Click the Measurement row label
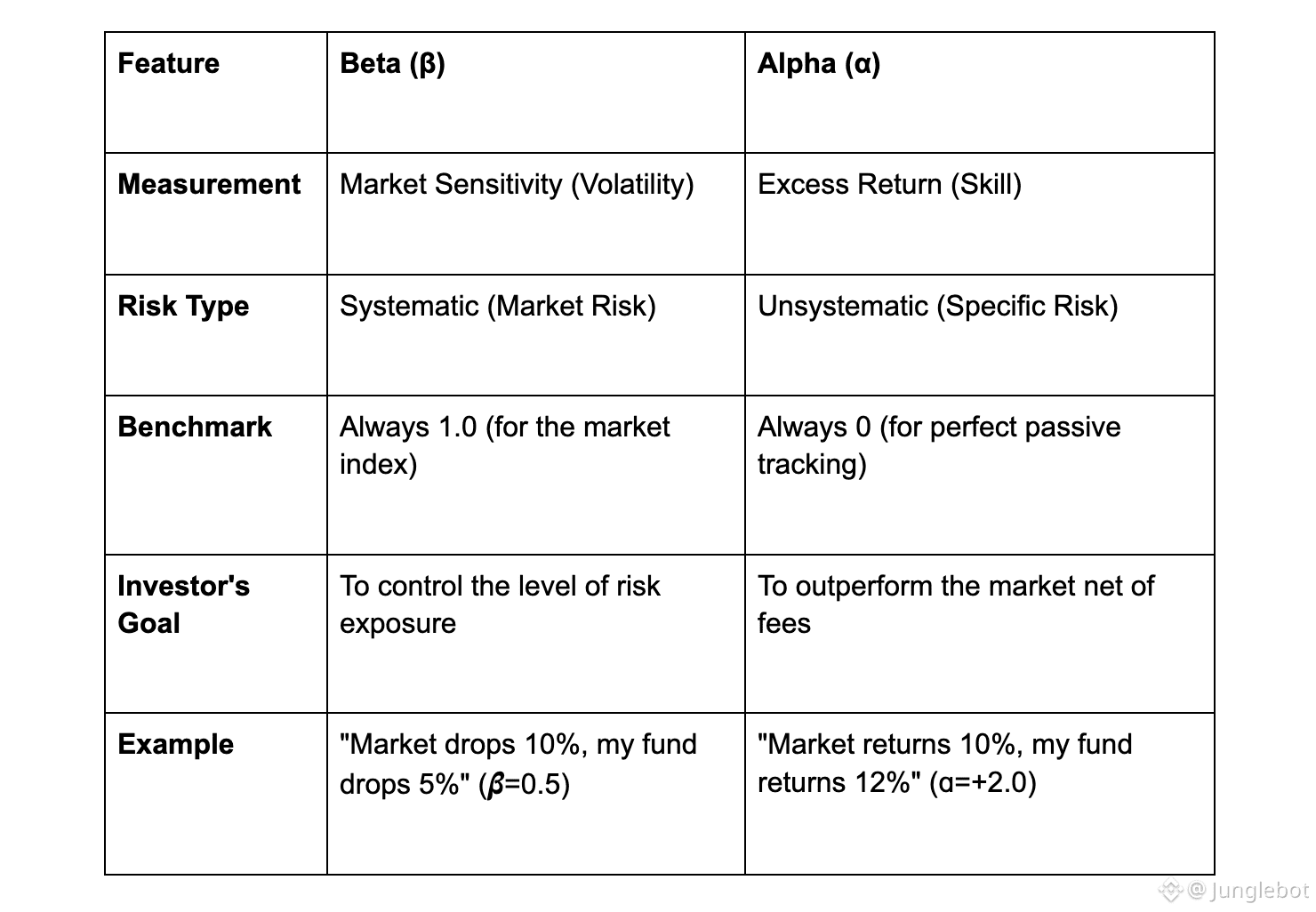Screen dimensions: 1316x912 tap(209, 185)
